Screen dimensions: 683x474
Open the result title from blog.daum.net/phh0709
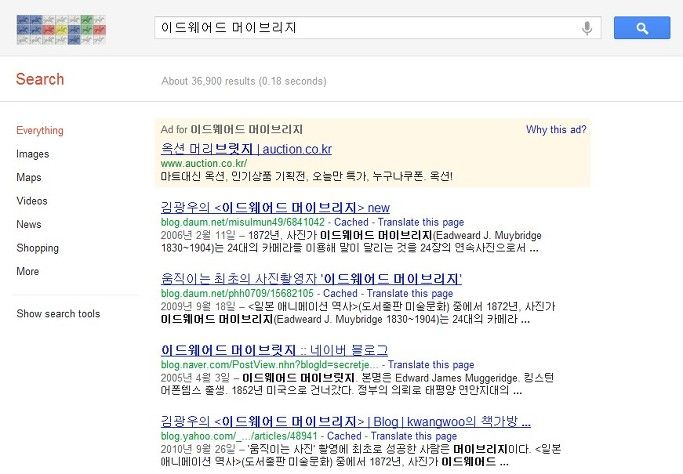(x=311, y=278)
